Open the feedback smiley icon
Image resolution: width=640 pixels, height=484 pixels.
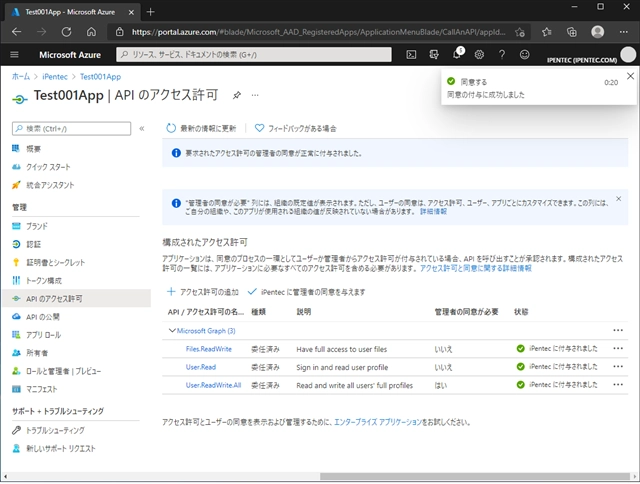pyautogui.click(x=524, y=55)
